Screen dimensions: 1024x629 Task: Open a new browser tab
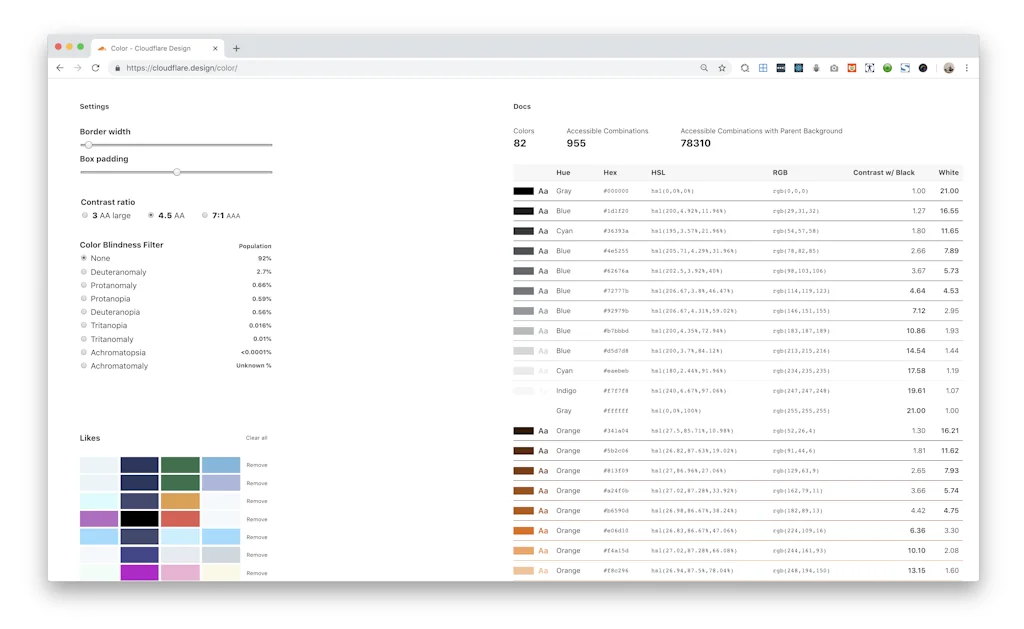(x=236, y=47)
